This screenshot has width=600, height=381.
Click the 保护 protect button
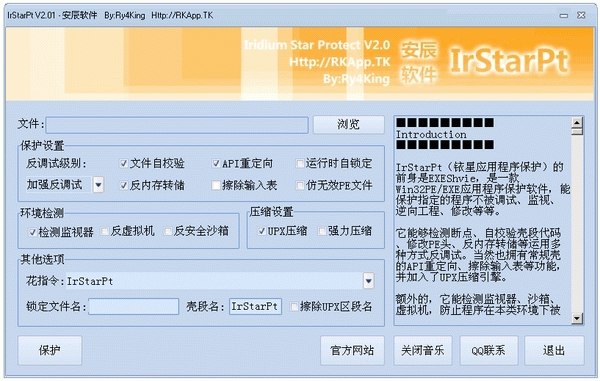[50, 350]
